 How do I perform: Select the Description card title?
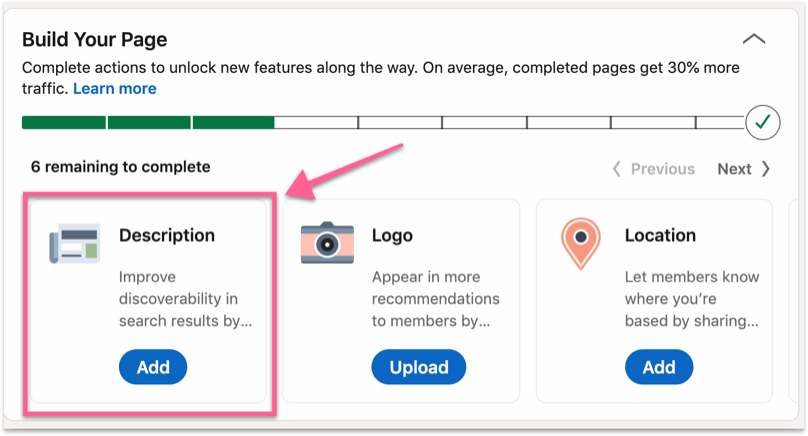[167, 236]
